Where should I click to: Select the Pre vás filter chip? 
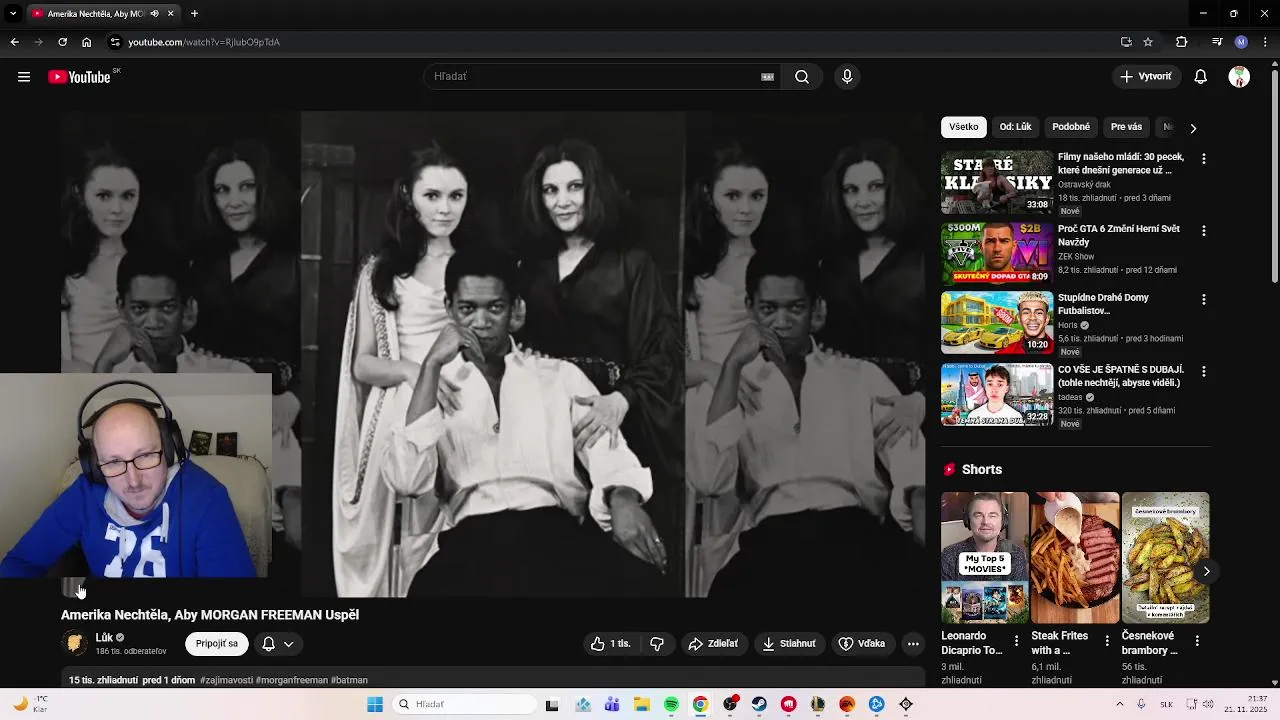coord(1126,127)
